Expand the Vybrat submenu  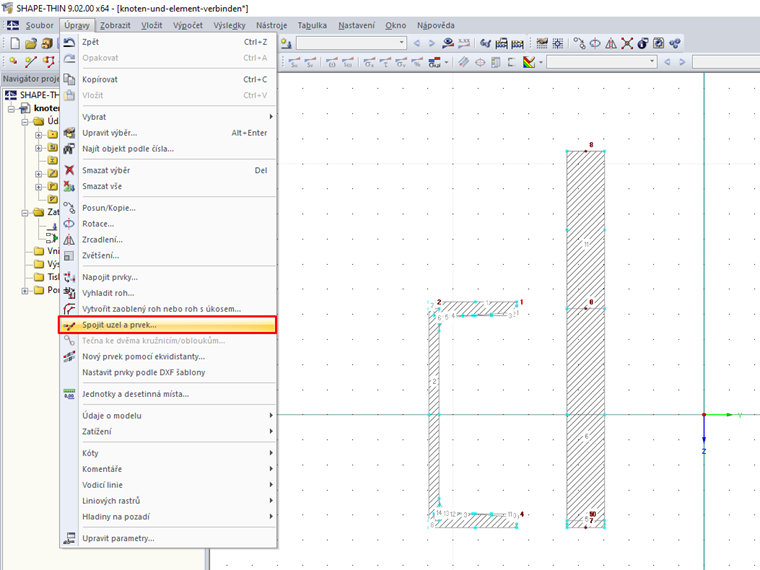176,117
